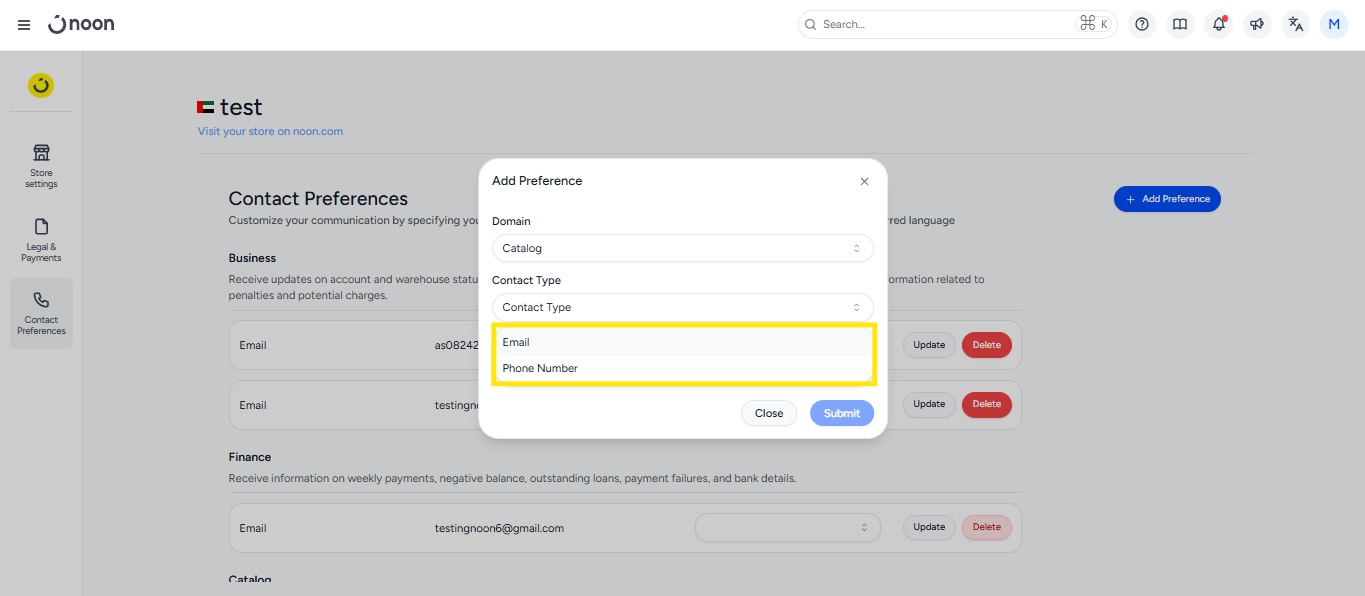Close the Add Preference dialog with X

click(864, 182)
